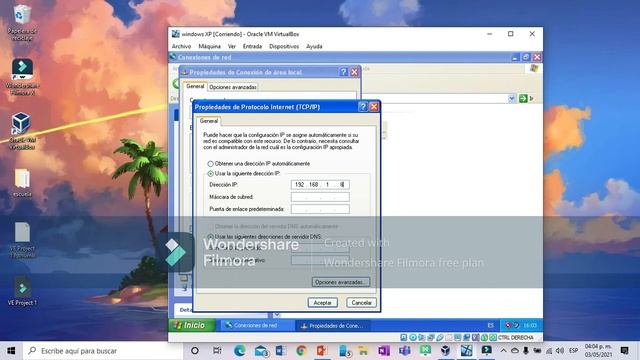Click Dirección IP field
This screenshot has height=360, width=640.
coord(320,185)
